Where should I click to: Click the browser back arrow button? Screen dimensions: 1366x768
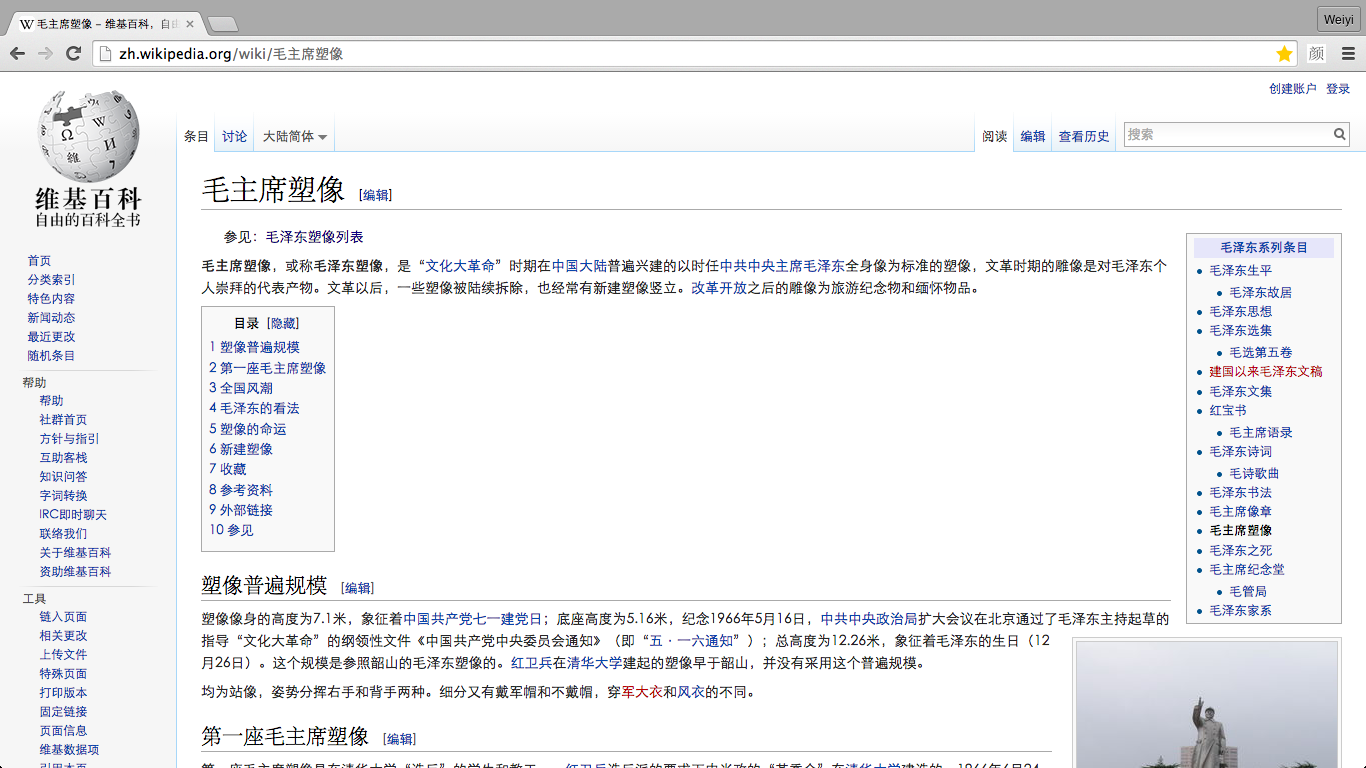[x=18, y=54]
